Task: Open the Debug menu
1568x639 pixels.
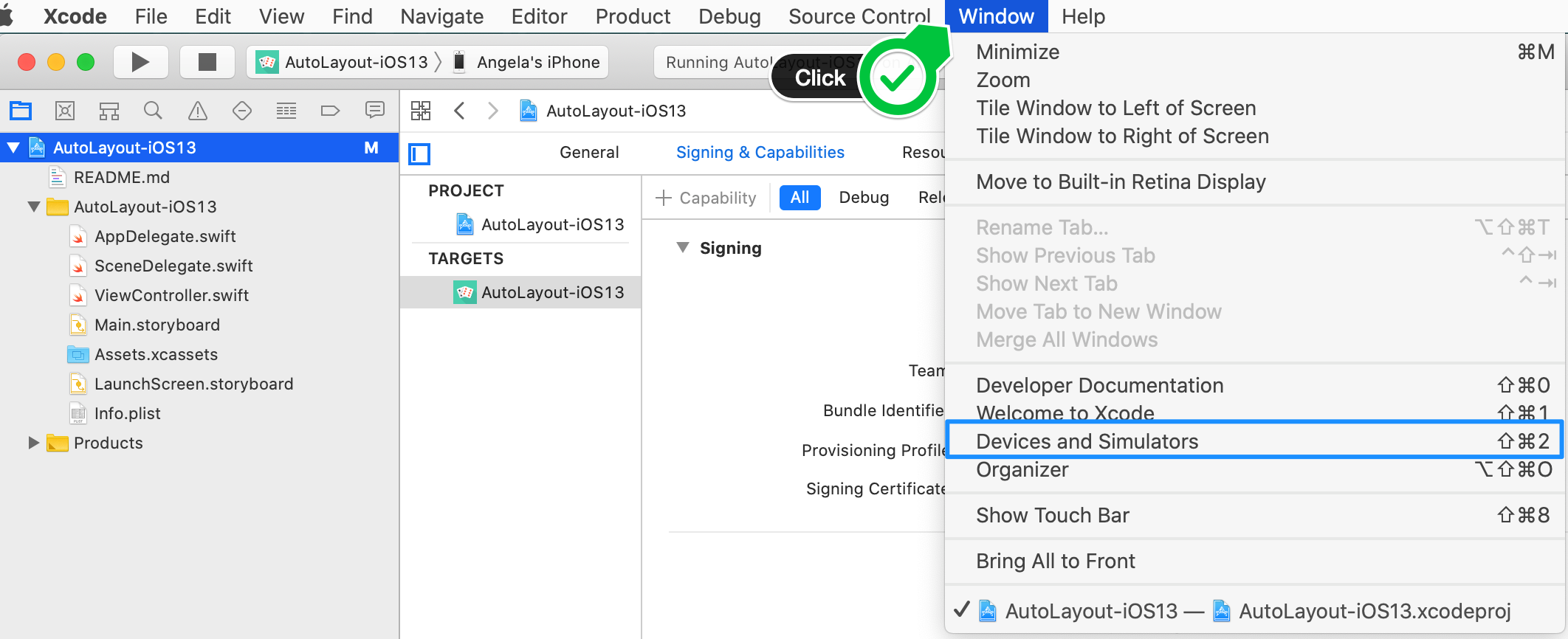Action: [730, 16]
